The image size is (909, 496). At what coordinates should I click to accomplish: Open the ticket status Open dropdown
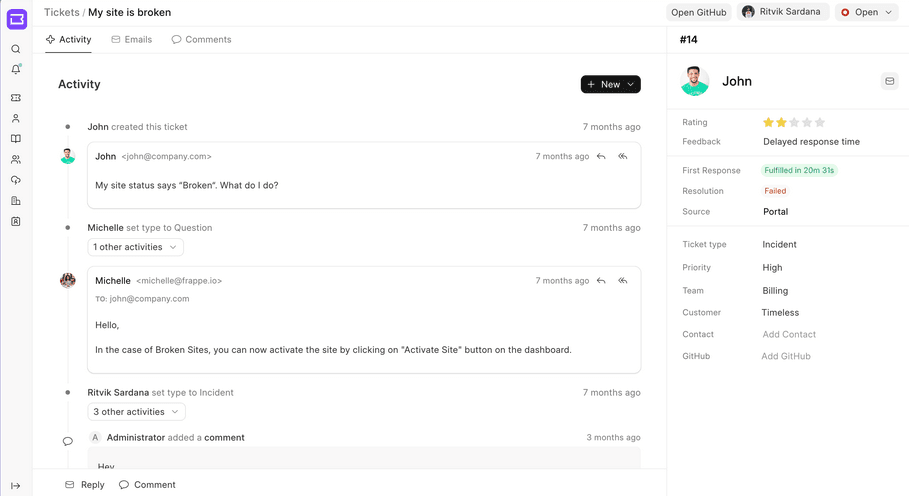tap(867, 12)
